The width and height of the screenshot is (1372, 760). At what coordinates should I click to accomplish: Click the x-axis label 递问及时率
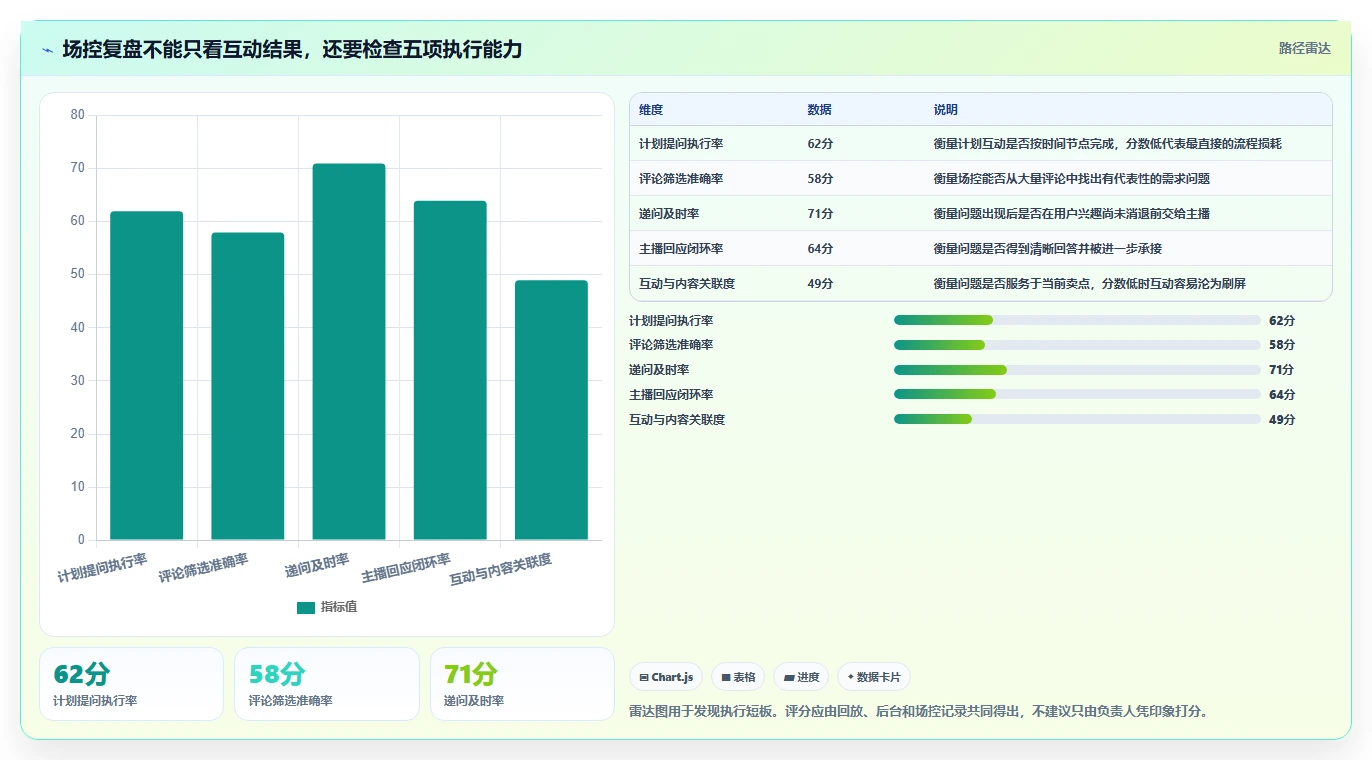(317, 565)
